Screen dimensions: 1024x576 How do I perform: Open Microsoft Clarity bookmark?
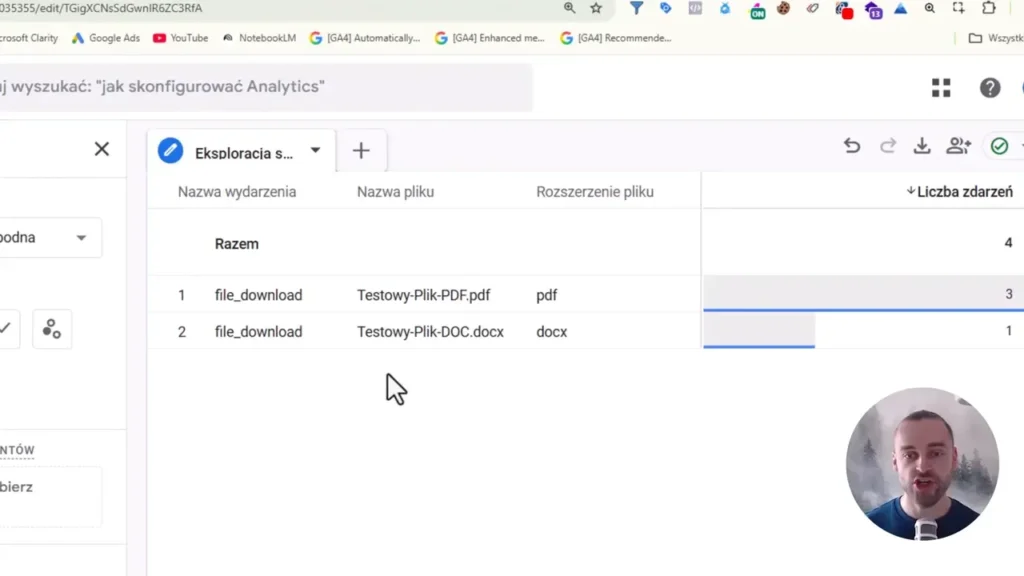click(x=29, y=38)
